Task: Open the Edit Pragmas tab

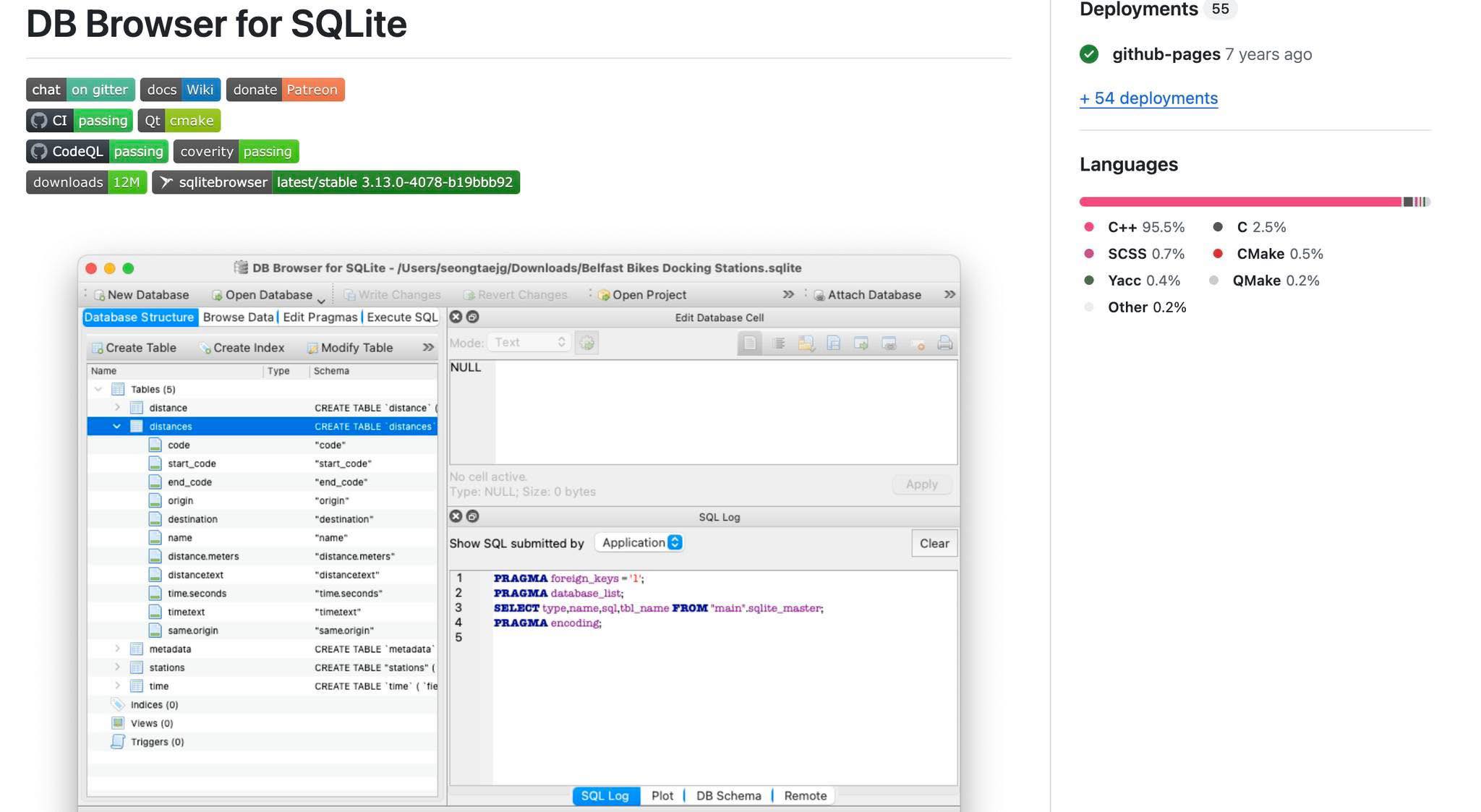Action: 320,317
